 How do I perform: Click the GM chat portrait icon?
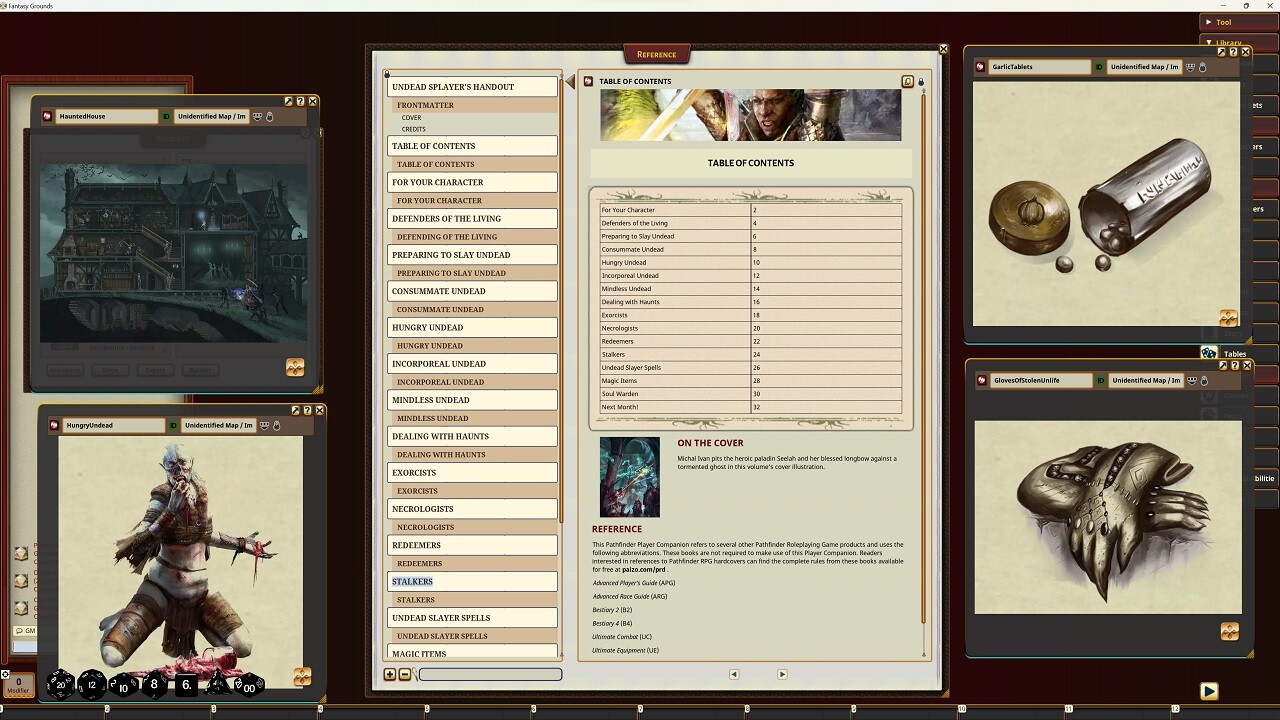21,630
